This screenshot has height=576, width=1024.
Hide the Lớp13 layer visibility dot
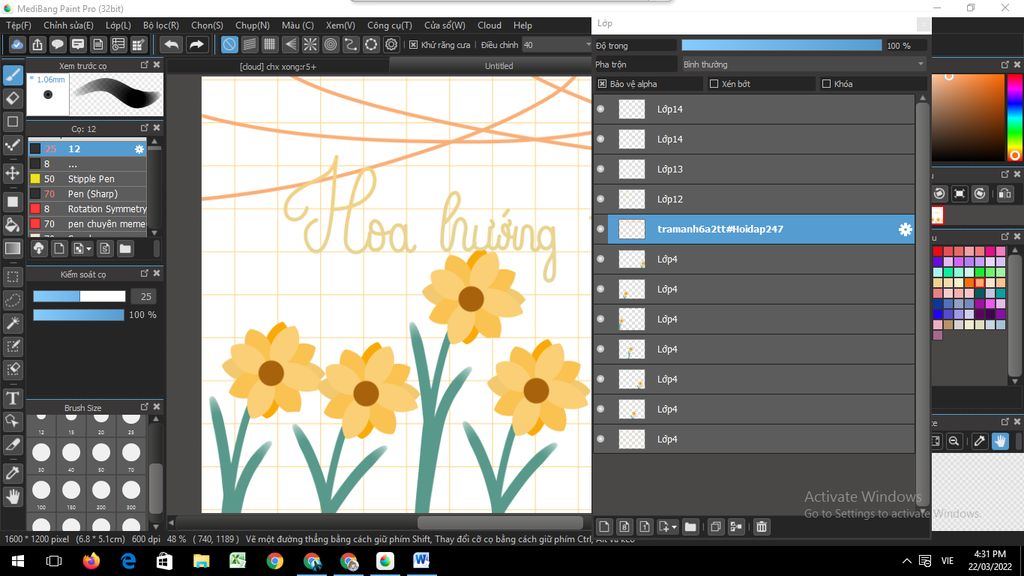tap(600, 169)
